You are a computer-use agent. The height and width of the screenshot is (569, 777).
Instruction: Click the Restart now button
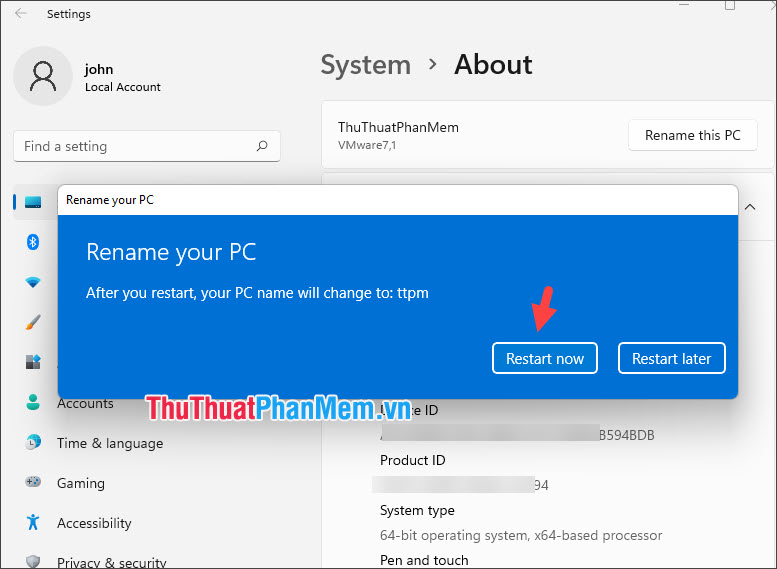(545, 358)
